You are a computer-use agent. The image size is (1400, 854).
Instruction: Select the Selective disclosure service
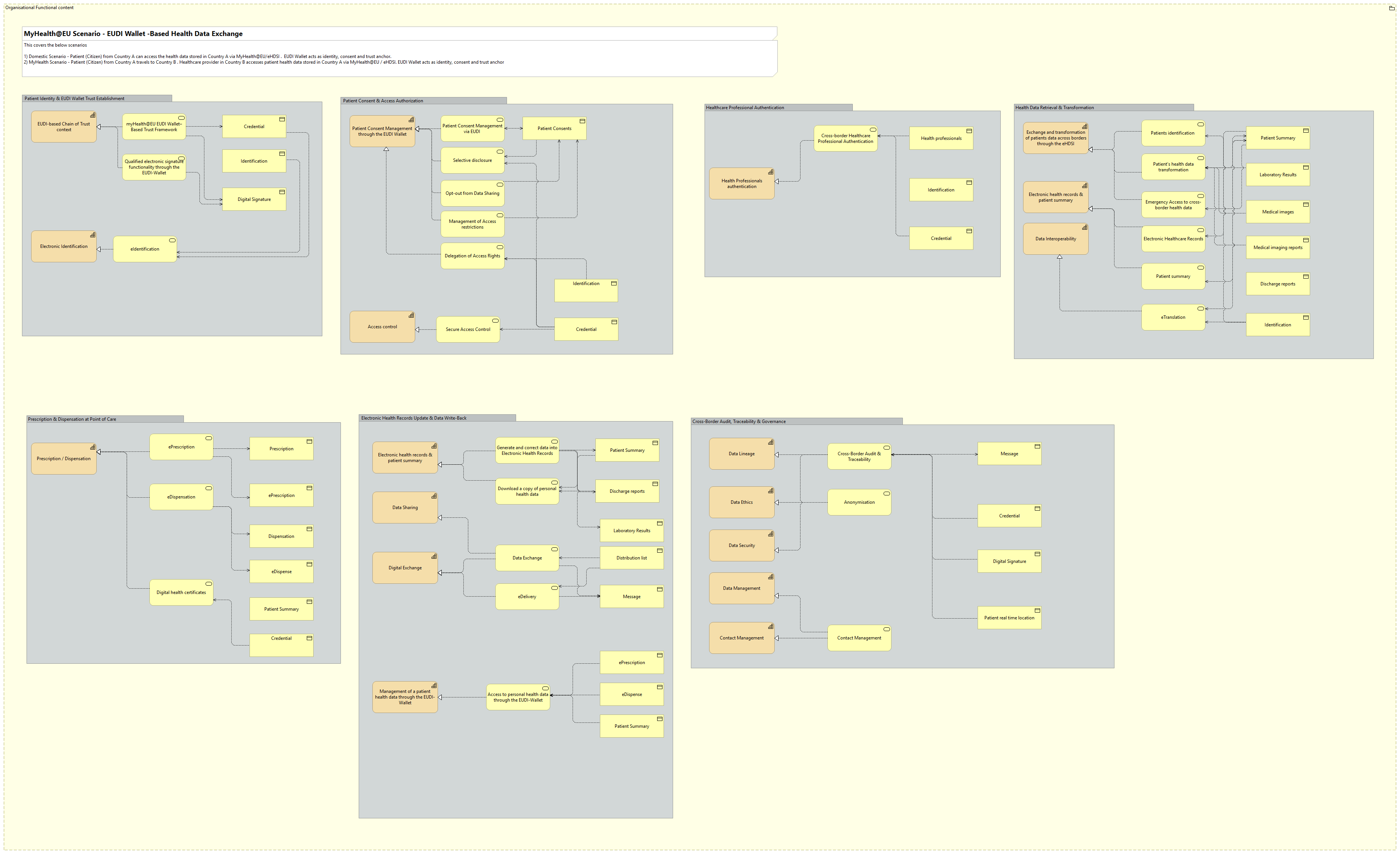point(473,161)
